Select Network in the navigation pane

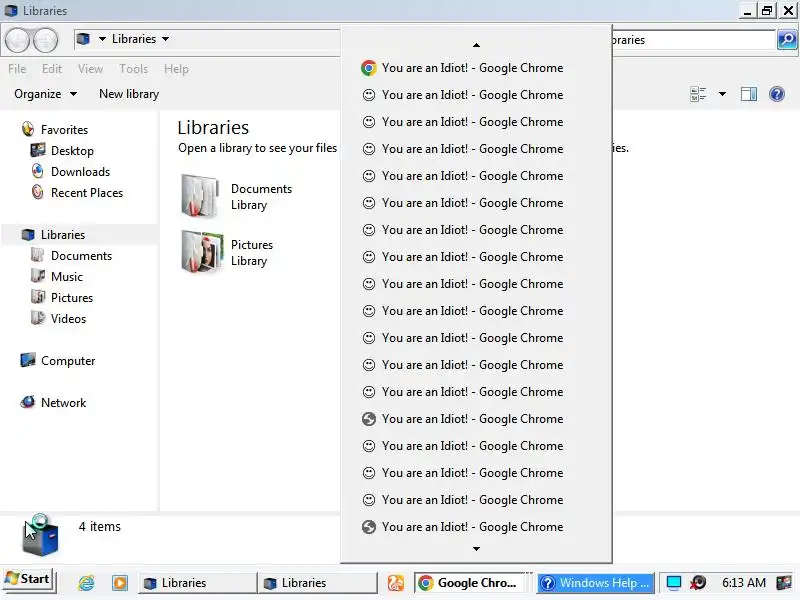(53, 403)
